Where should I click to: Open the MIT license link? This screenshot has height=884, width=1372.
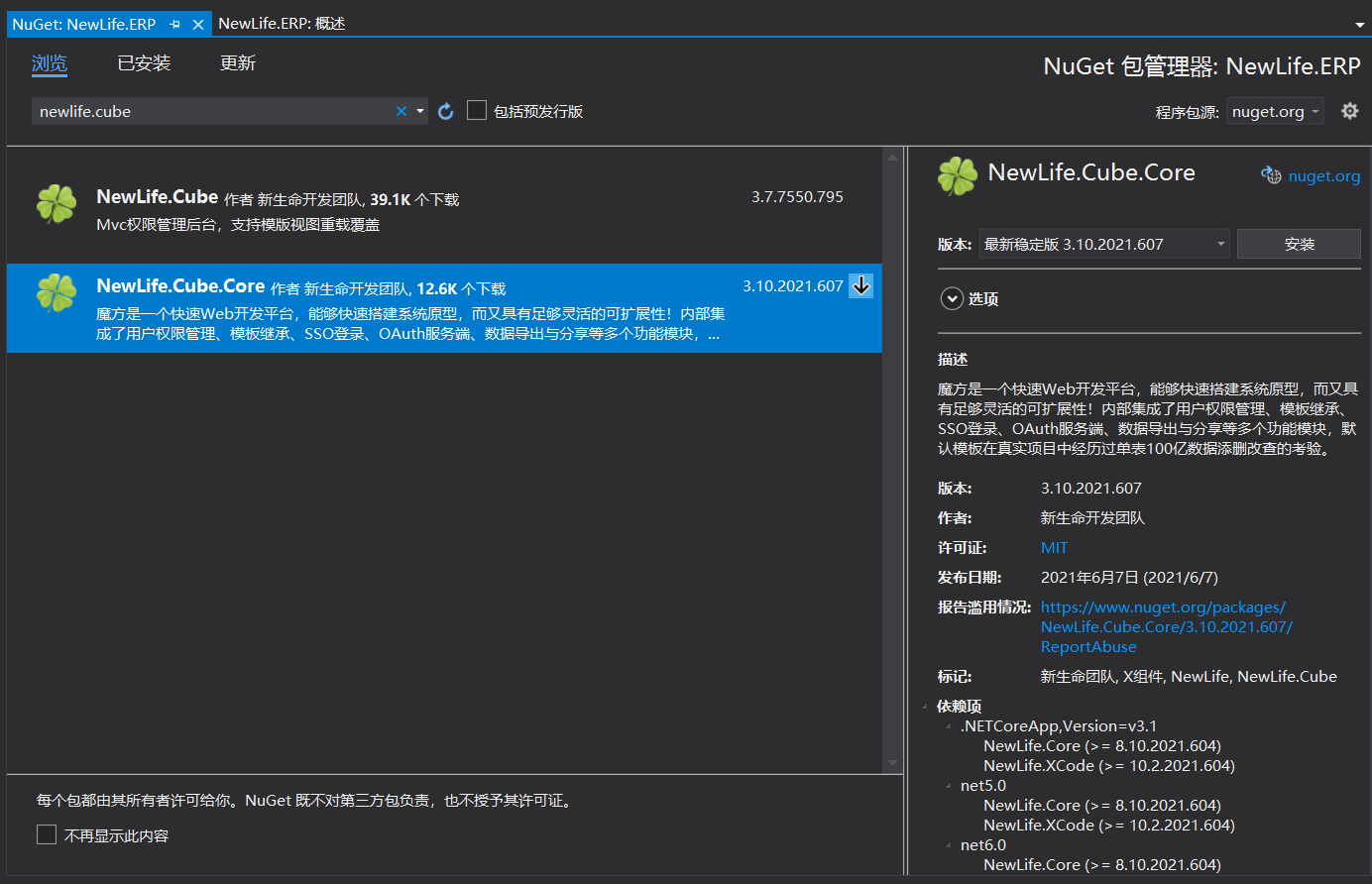[1054, 548]
